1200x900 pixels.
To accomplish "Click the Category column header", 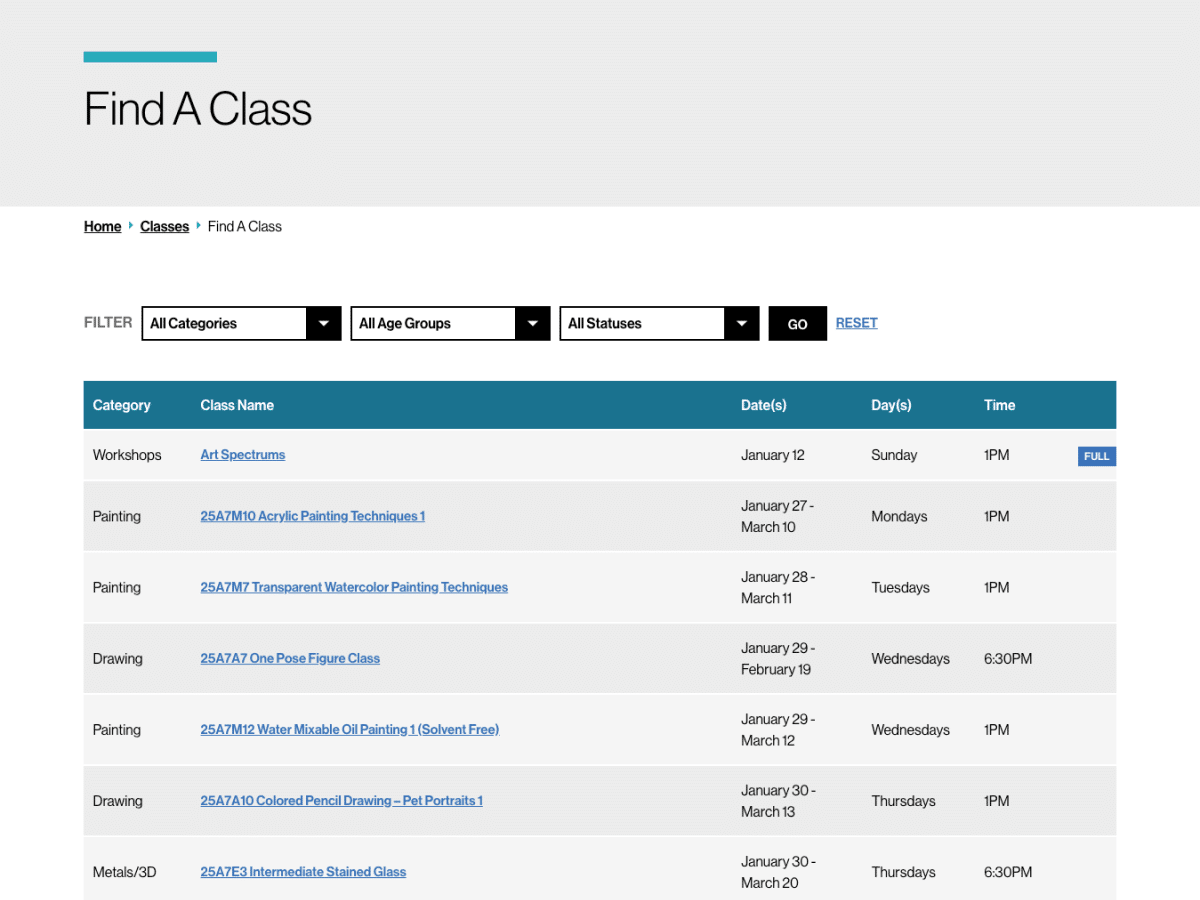I will pos(121,405).
